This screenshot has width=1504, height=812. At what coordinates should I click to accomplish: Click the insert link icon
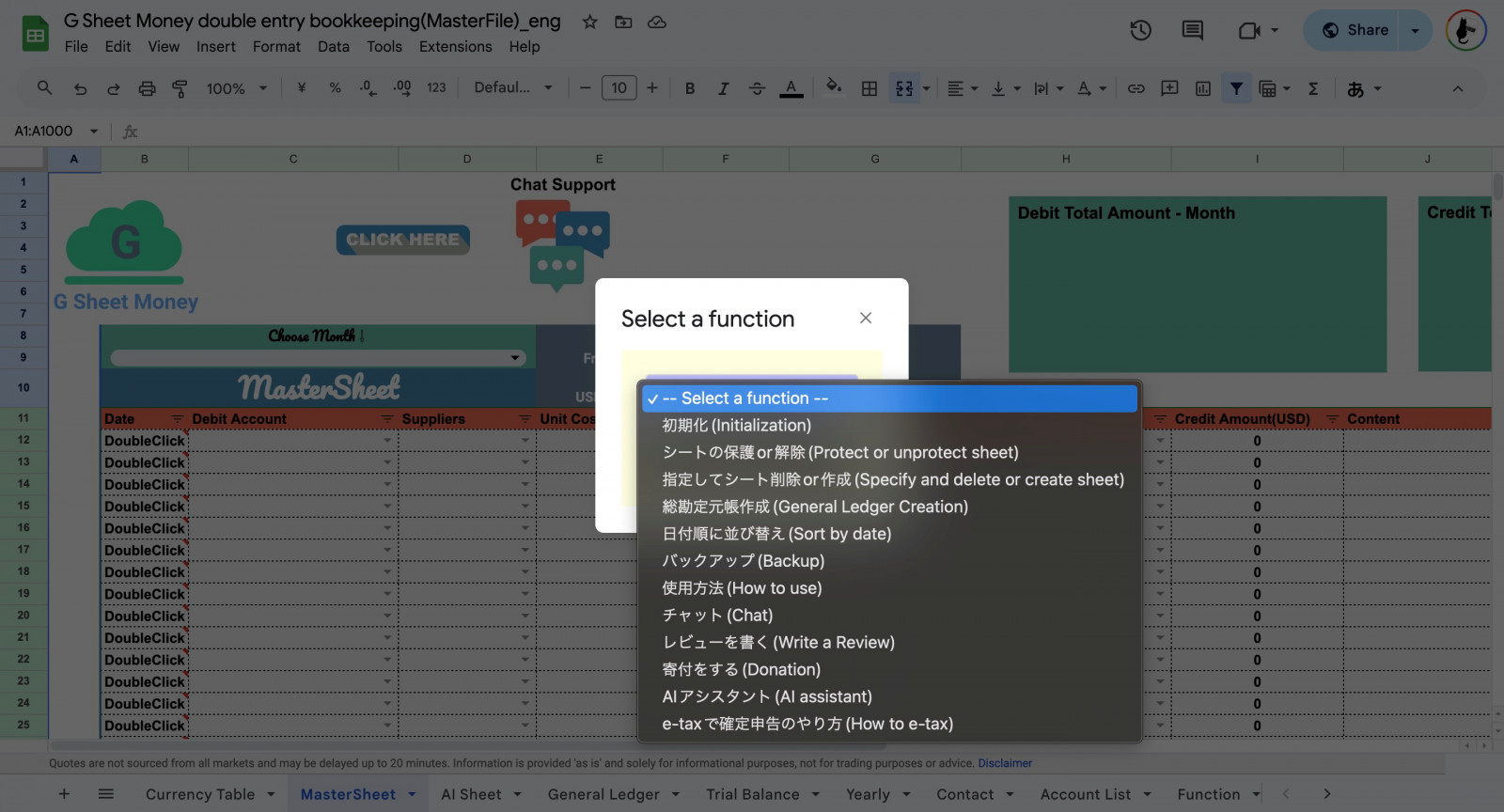click(x=1136, y=88)
